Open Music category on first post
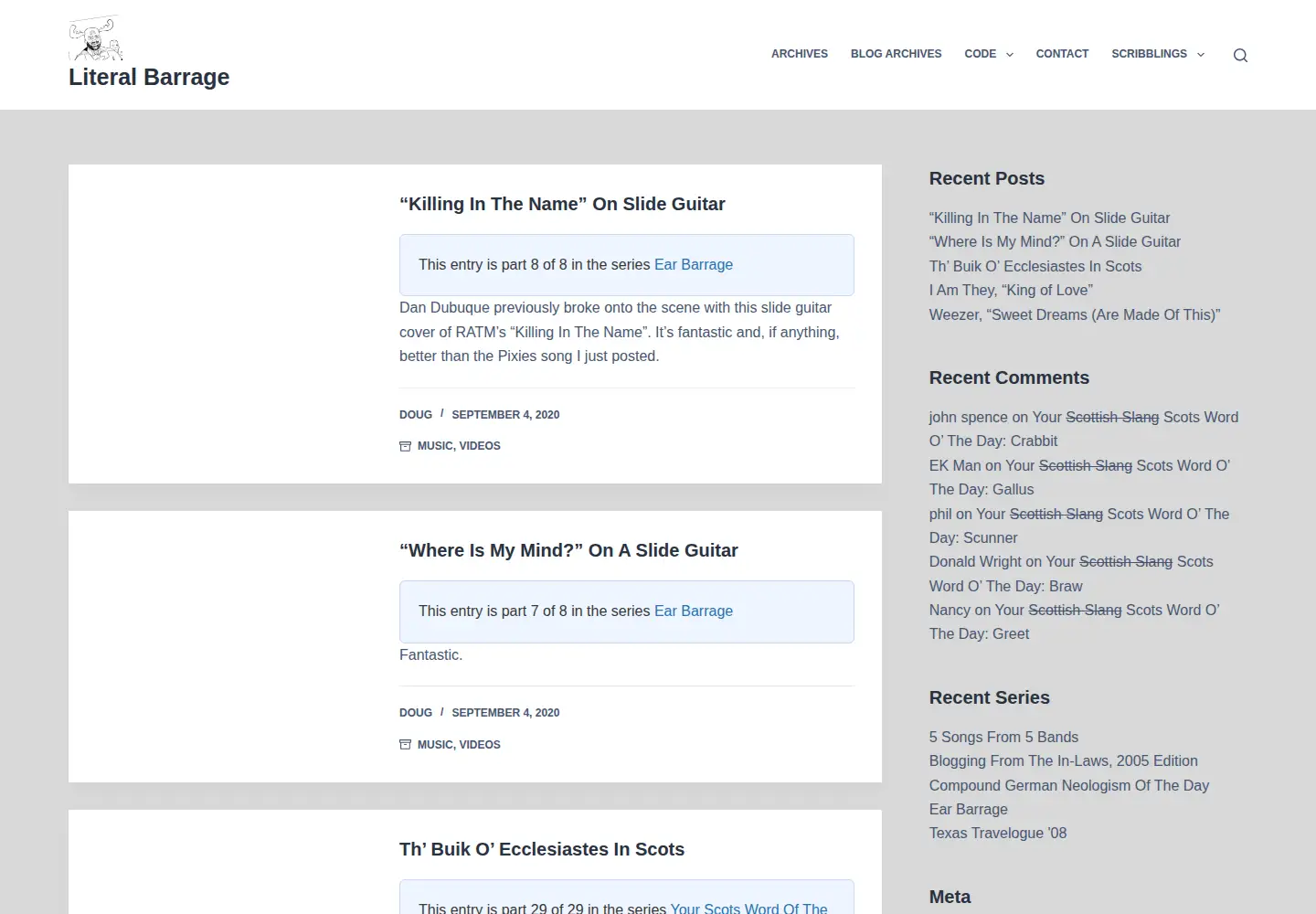This screenshot has height=914, width=1316. (x=435, y=446)
